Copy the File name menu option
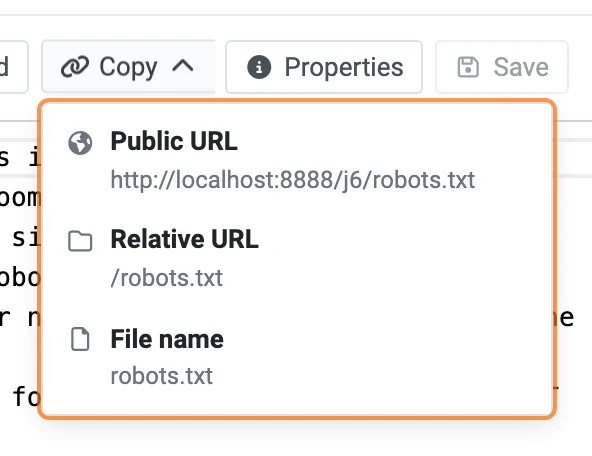This screenshot has width=592, height=456. pyautogui.click(x=297, y=357)
